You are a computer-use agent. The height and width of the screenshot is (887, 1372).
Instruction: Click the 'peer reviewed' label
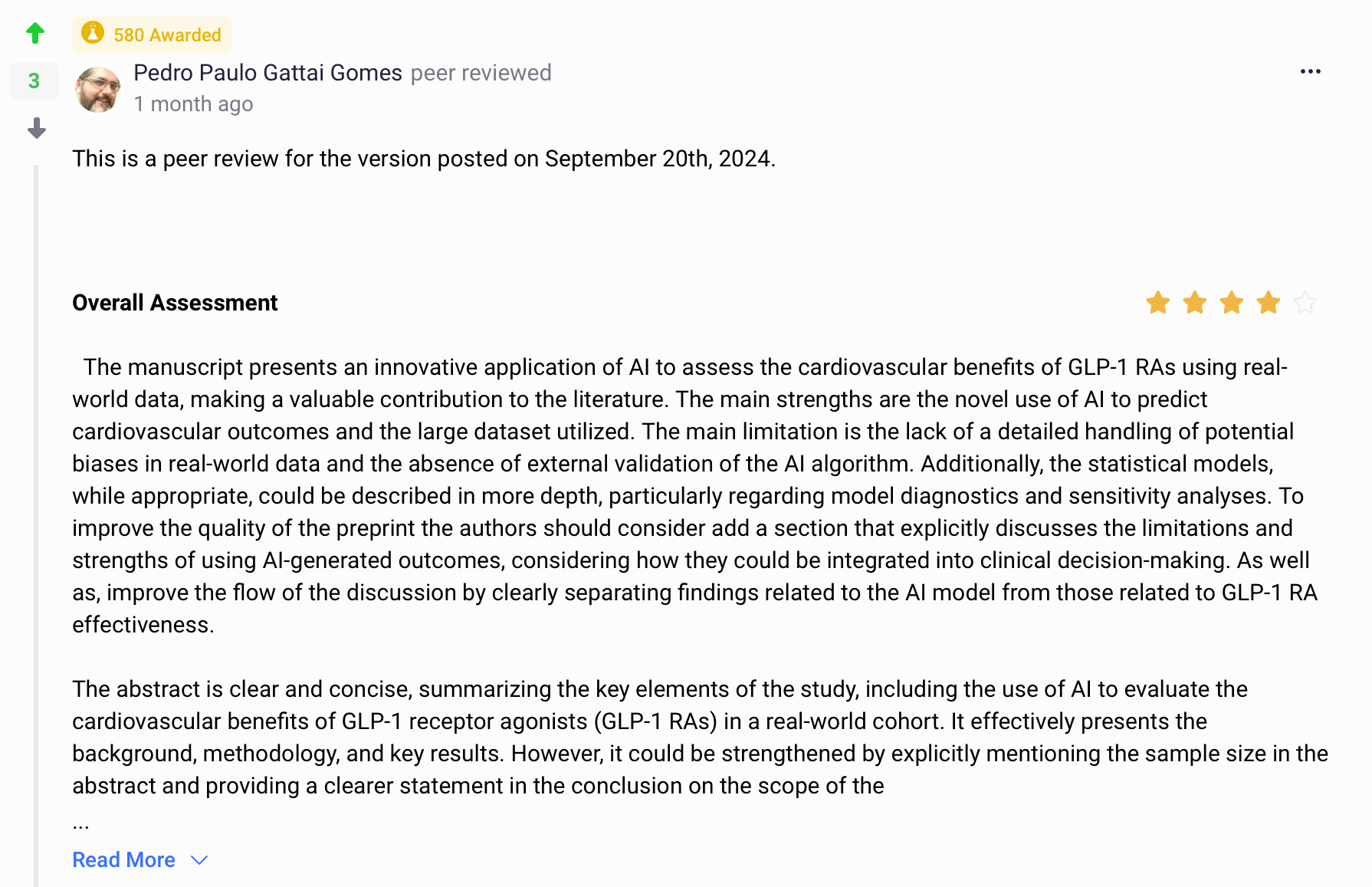(481, 73)
